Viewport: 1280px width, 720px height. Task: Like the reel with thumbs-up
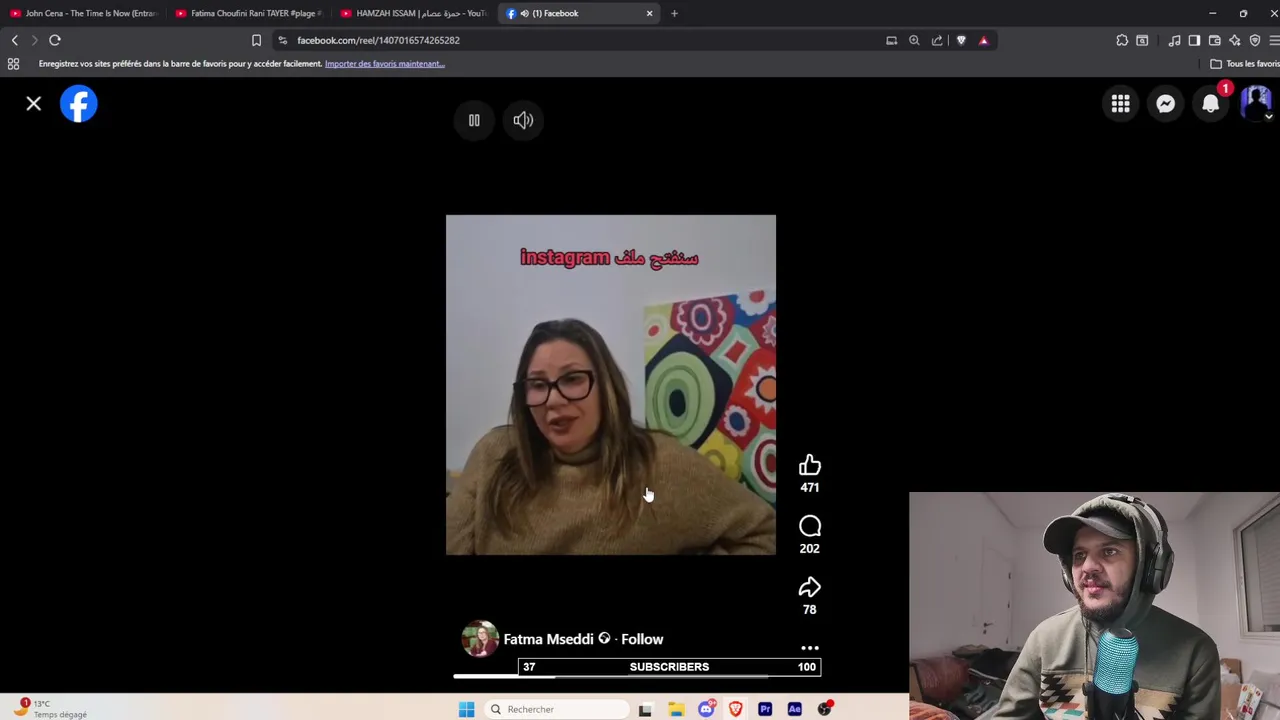810,465
